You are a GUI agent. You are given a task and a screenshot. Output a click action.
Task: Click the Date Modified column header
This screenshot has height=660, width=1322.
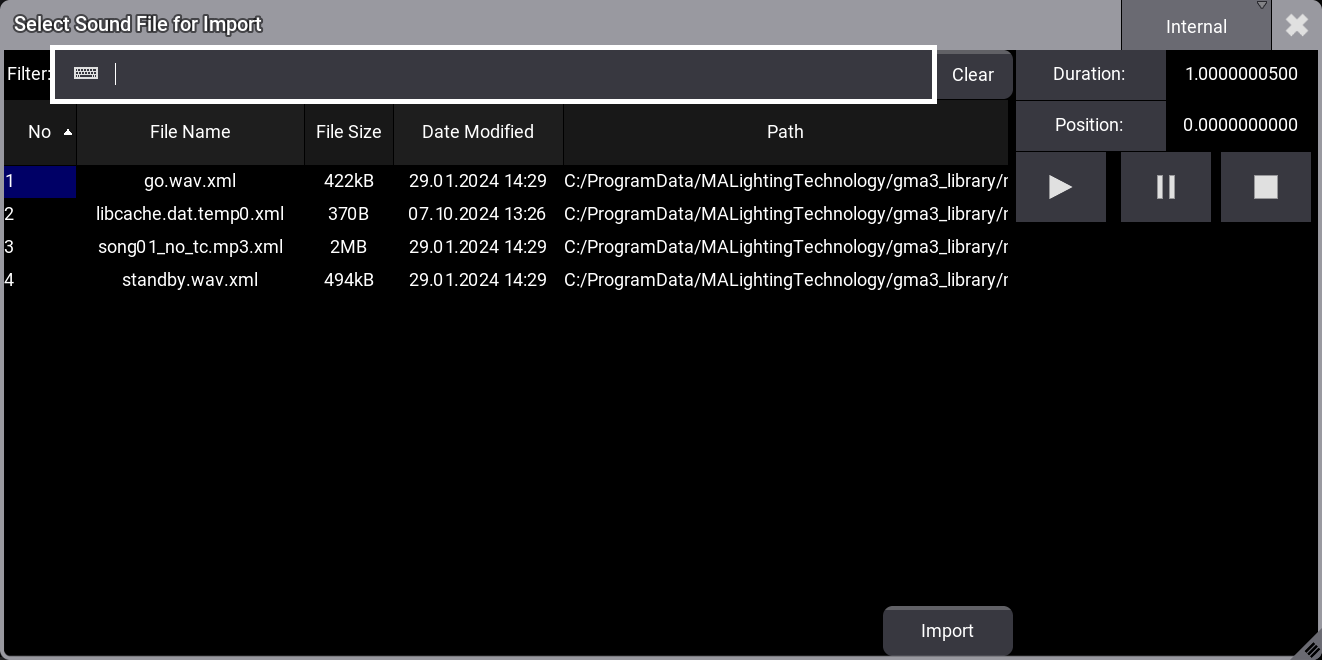click(478, 131)
